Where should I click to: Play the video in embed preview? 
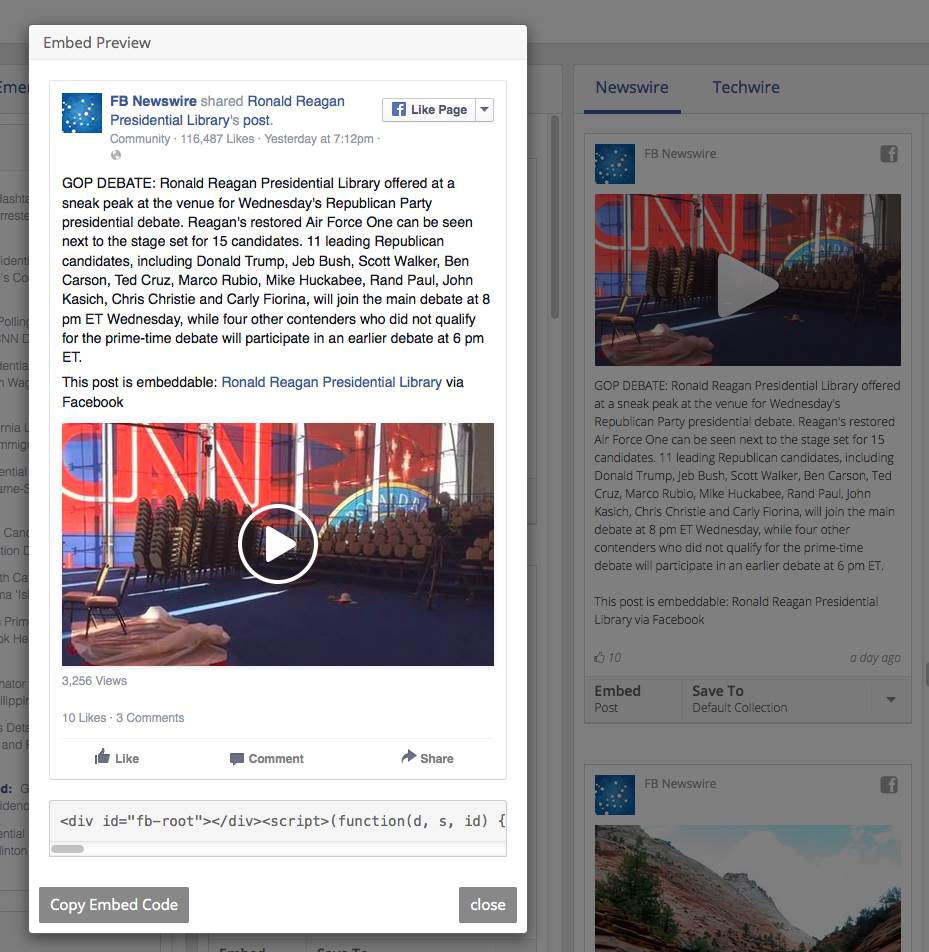click(277, 544)
